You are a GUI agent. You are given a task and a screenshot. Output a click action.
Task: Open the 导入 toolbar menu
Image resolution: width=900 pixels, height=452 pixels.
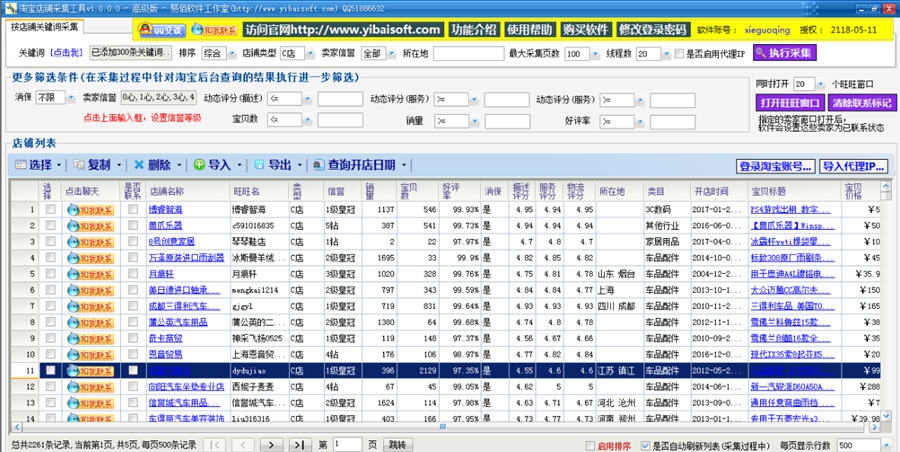click(218, 165)
